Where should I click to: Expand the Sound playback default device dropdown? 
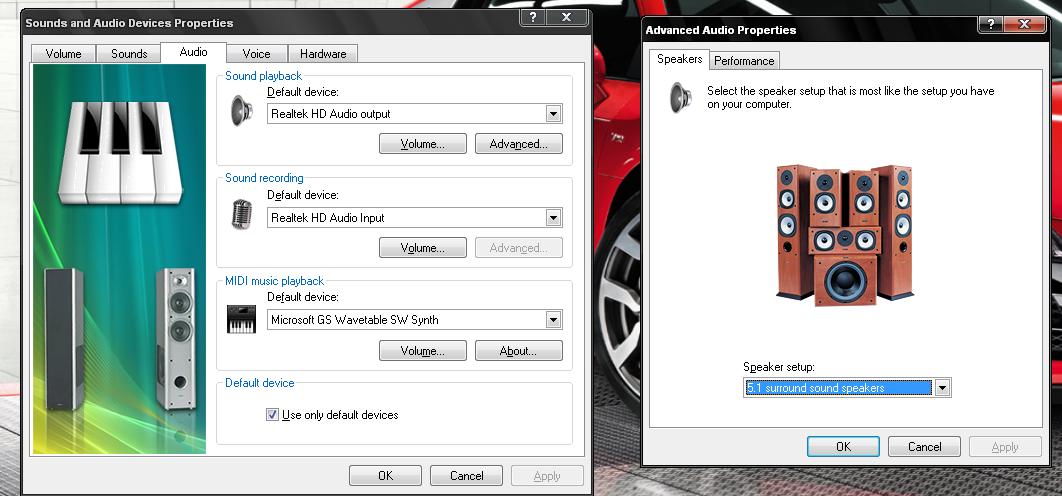(x=553, y=114)
